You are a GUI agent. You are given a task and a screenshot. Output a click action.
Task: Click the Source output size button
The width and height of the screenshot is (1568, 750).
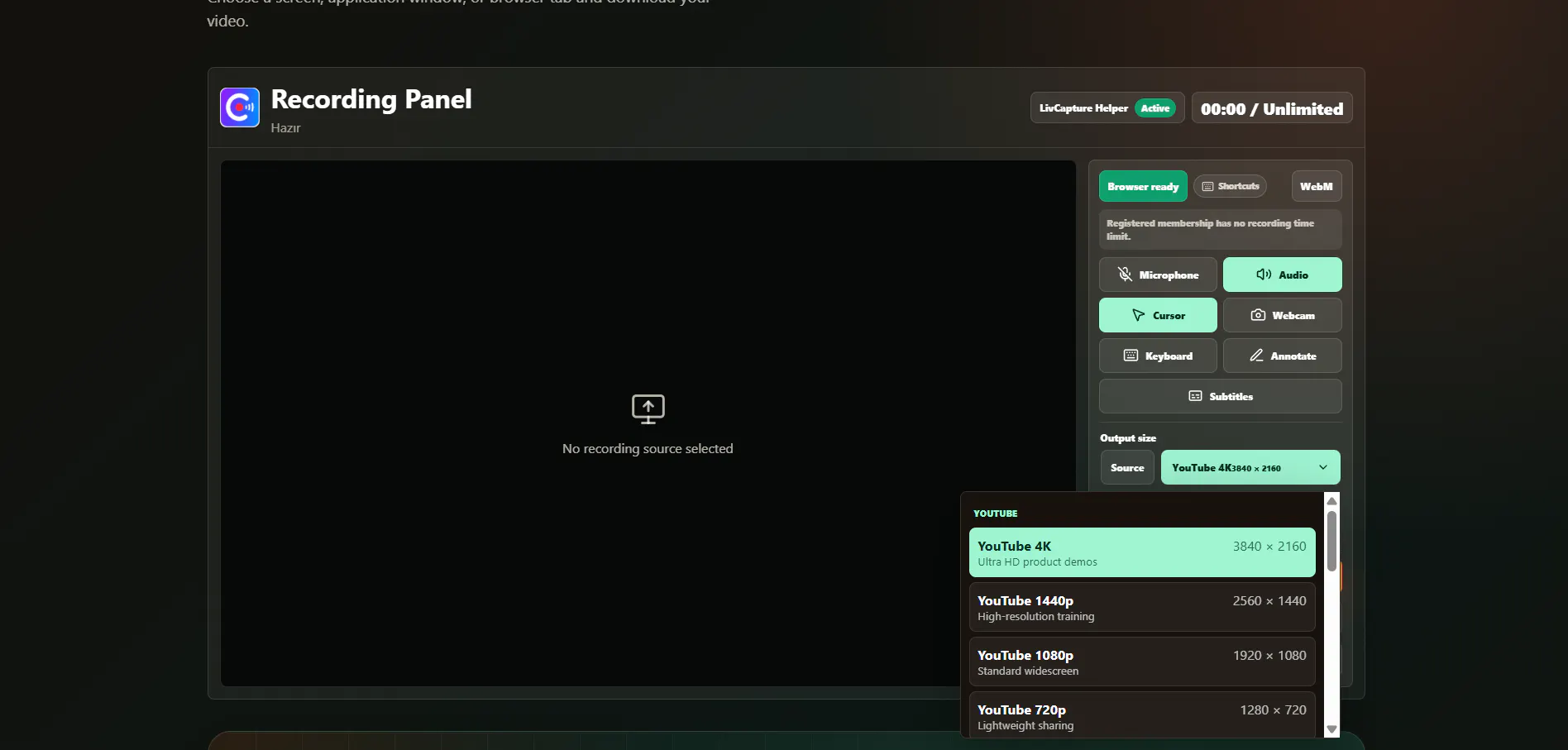pos(1127,467)
